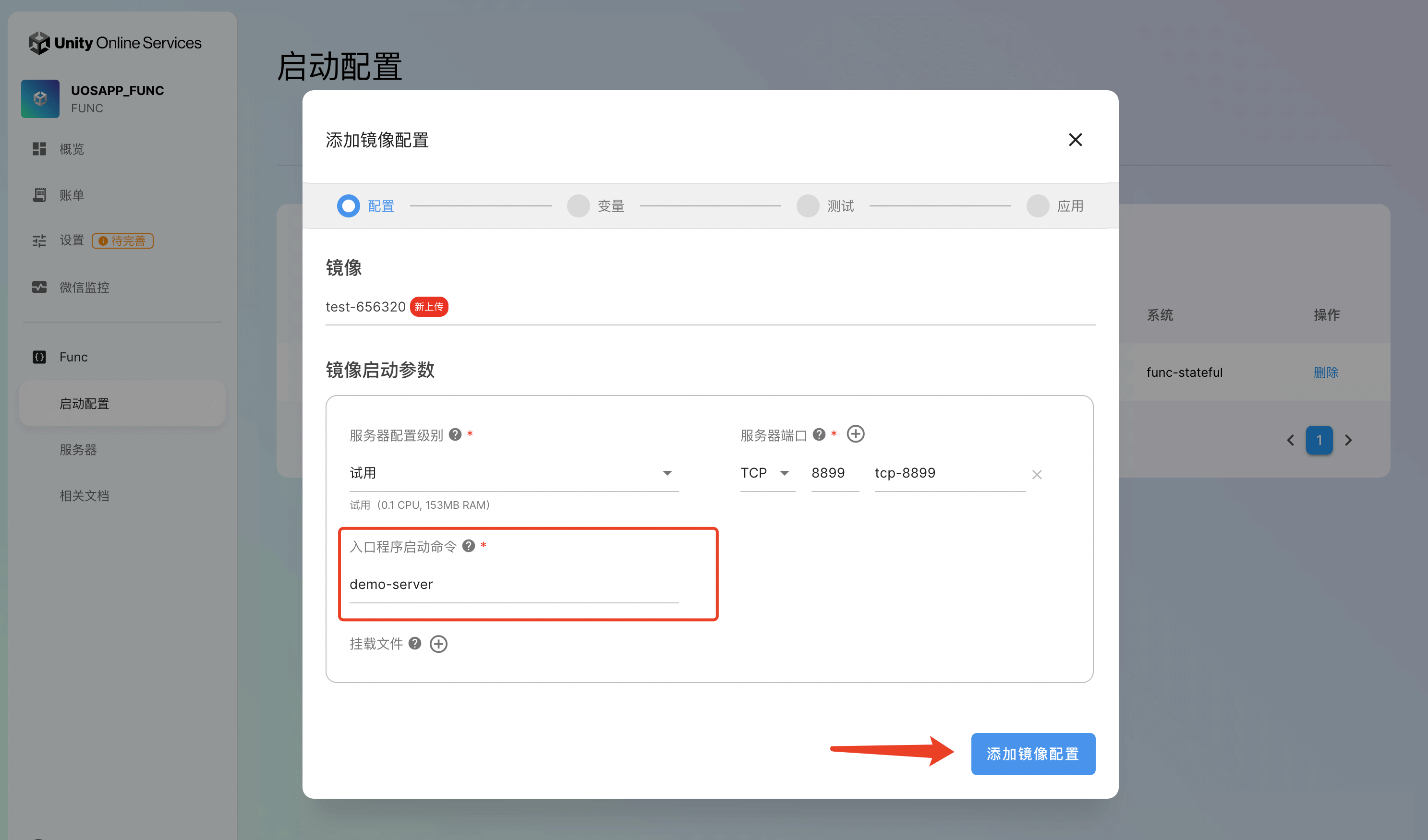1428x840 pixels.
Task: Click the 添加镜像配置 submit button
Action: click(1032, 754)
